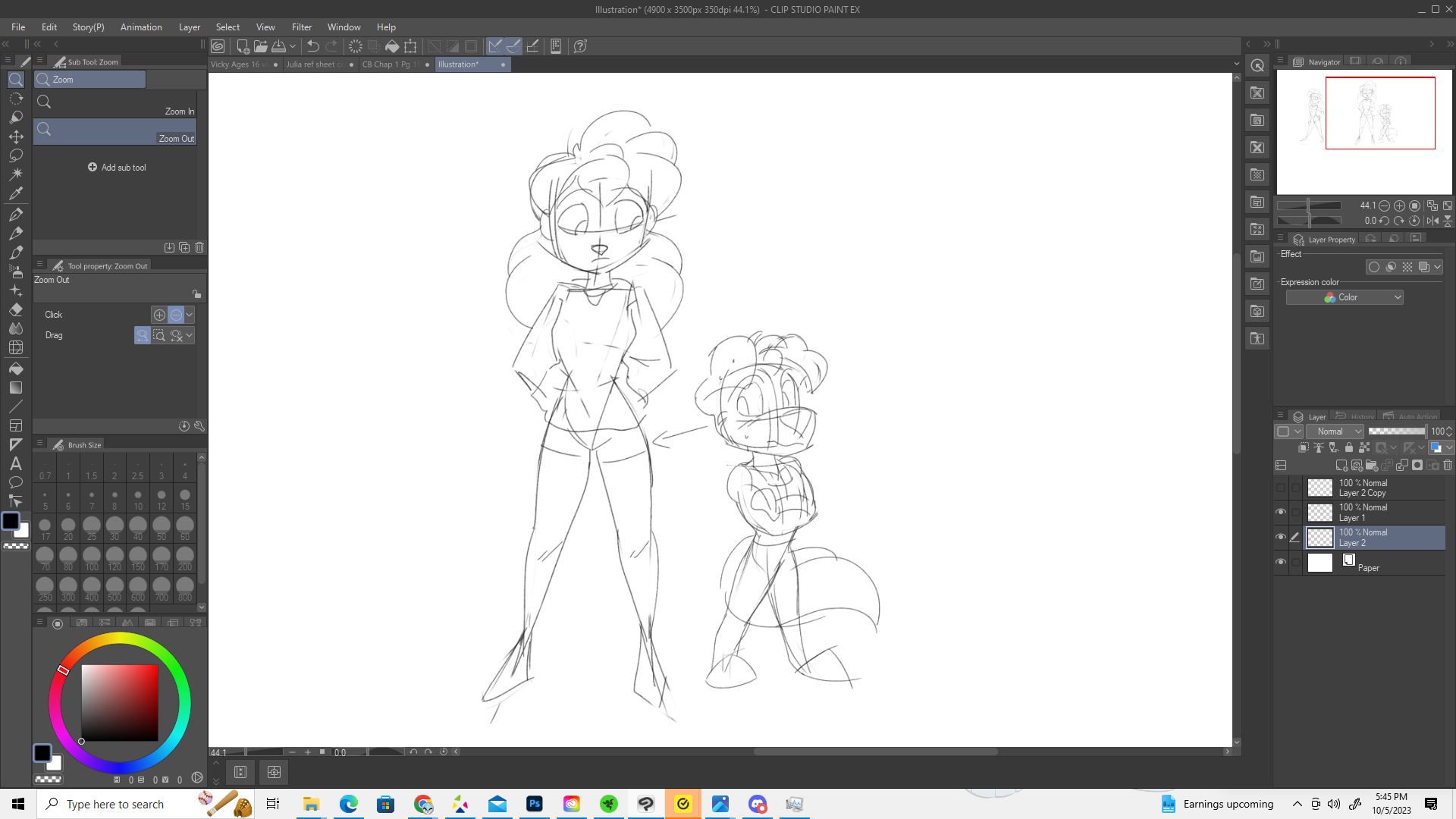Click the New raster layer icon
Screen dimensions: 1456x819
tap(1341, 465)
